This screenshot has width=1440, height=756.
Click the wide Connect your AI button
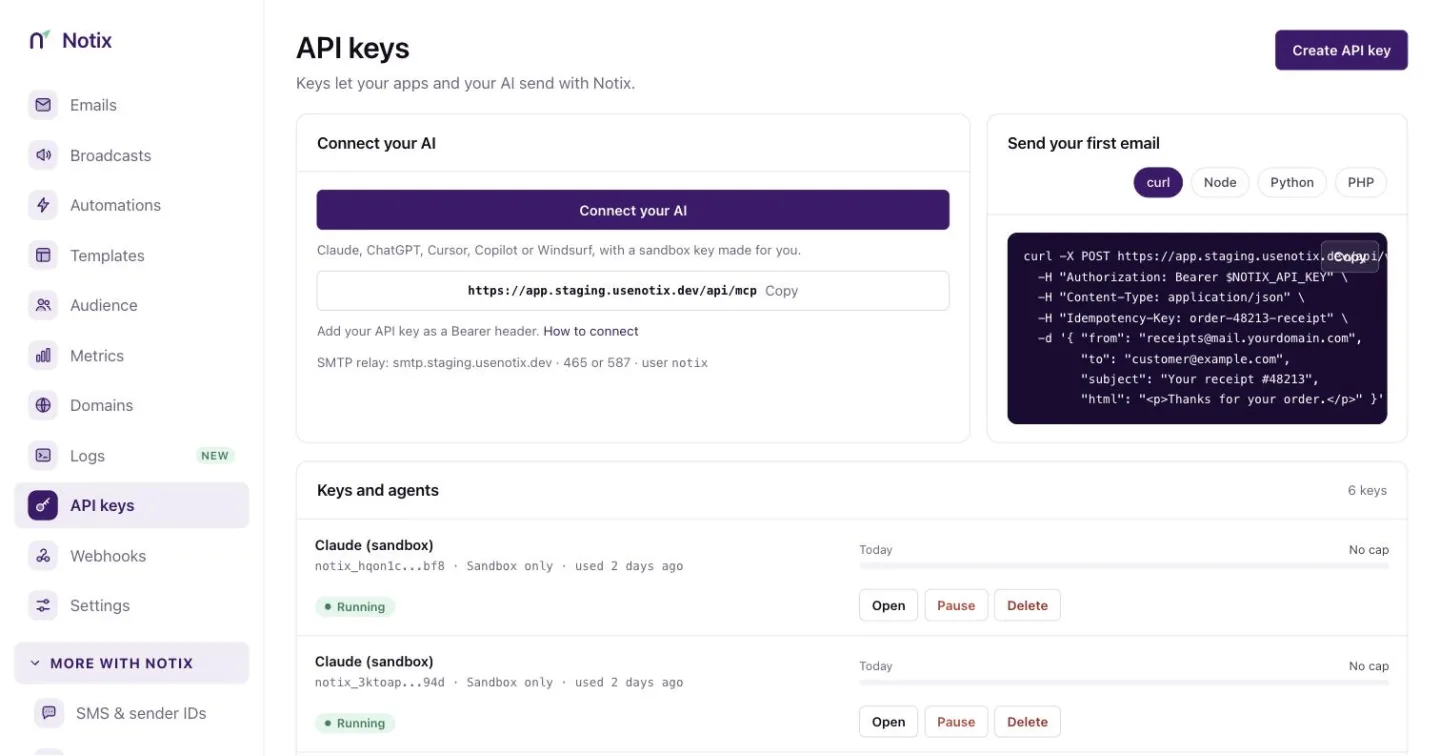pyautogui.click(x=633, y=210)
